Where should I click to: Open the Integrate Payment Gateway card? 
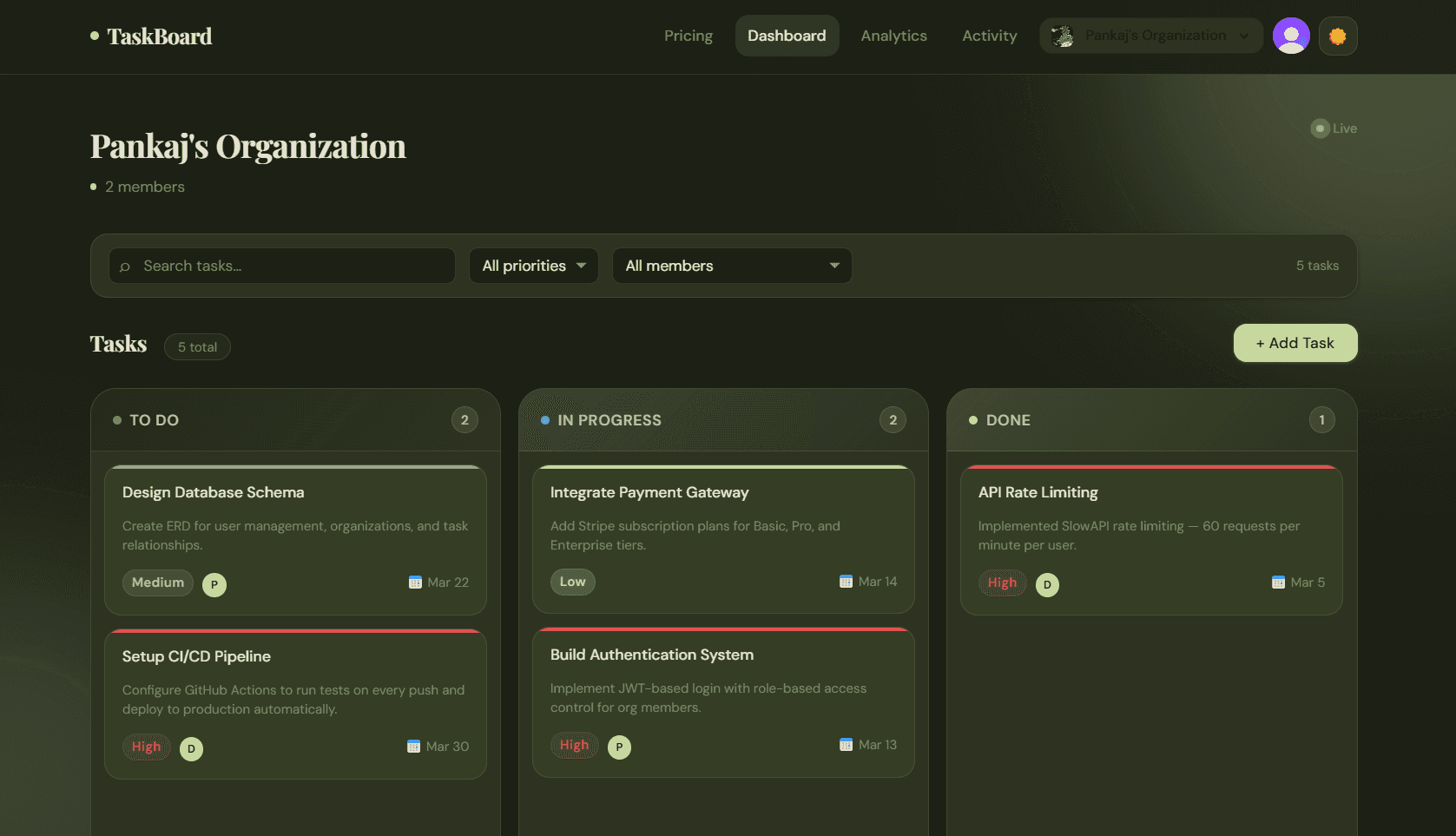pos(724,539)
